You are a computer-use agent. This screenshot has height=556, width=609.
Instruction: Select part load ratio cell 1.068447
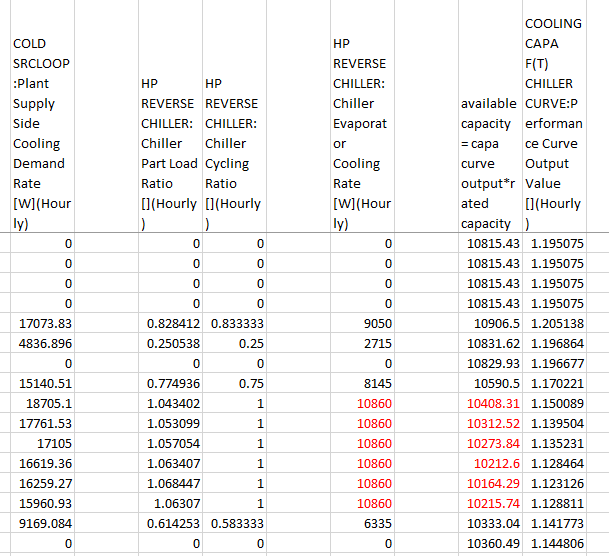click(x=170, y=483)
